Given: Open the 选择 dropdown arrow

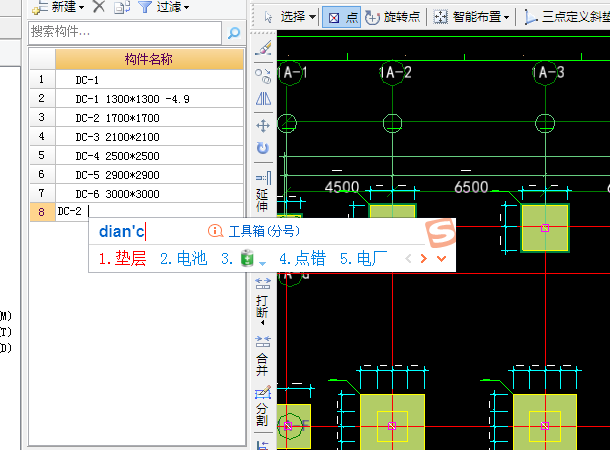Looking at the screenshot, I should [x=312, y=17].
